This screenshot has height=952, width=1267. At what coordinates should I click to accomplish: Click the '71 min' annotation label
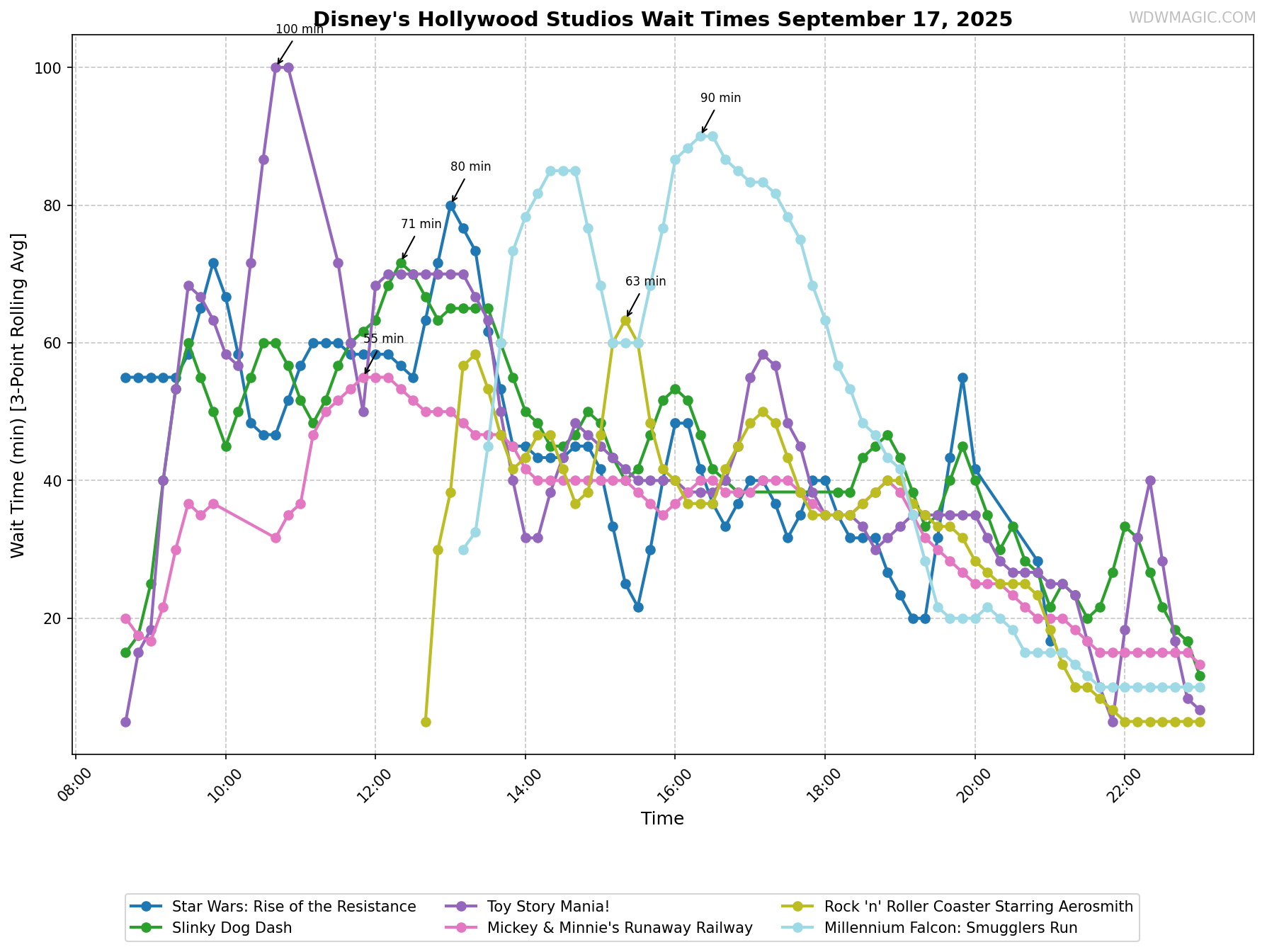(421, 224)
